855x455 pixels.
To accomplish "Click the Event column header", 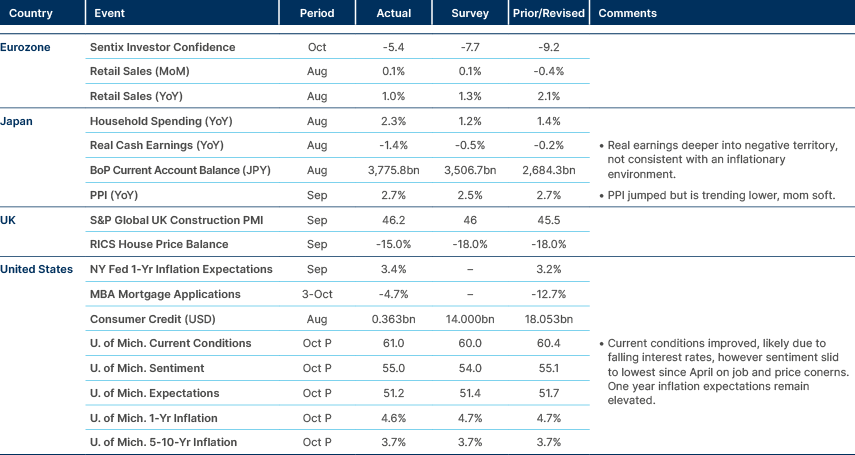I will [x=106, y=14].
